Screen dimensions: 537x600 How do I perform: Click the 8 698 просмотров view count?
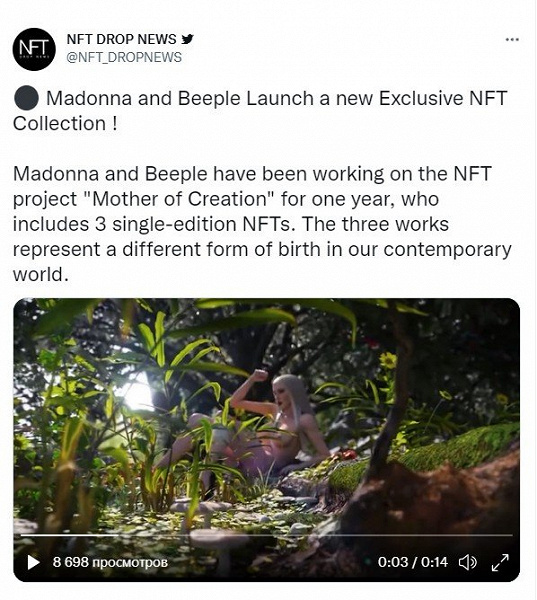point(110,562)
